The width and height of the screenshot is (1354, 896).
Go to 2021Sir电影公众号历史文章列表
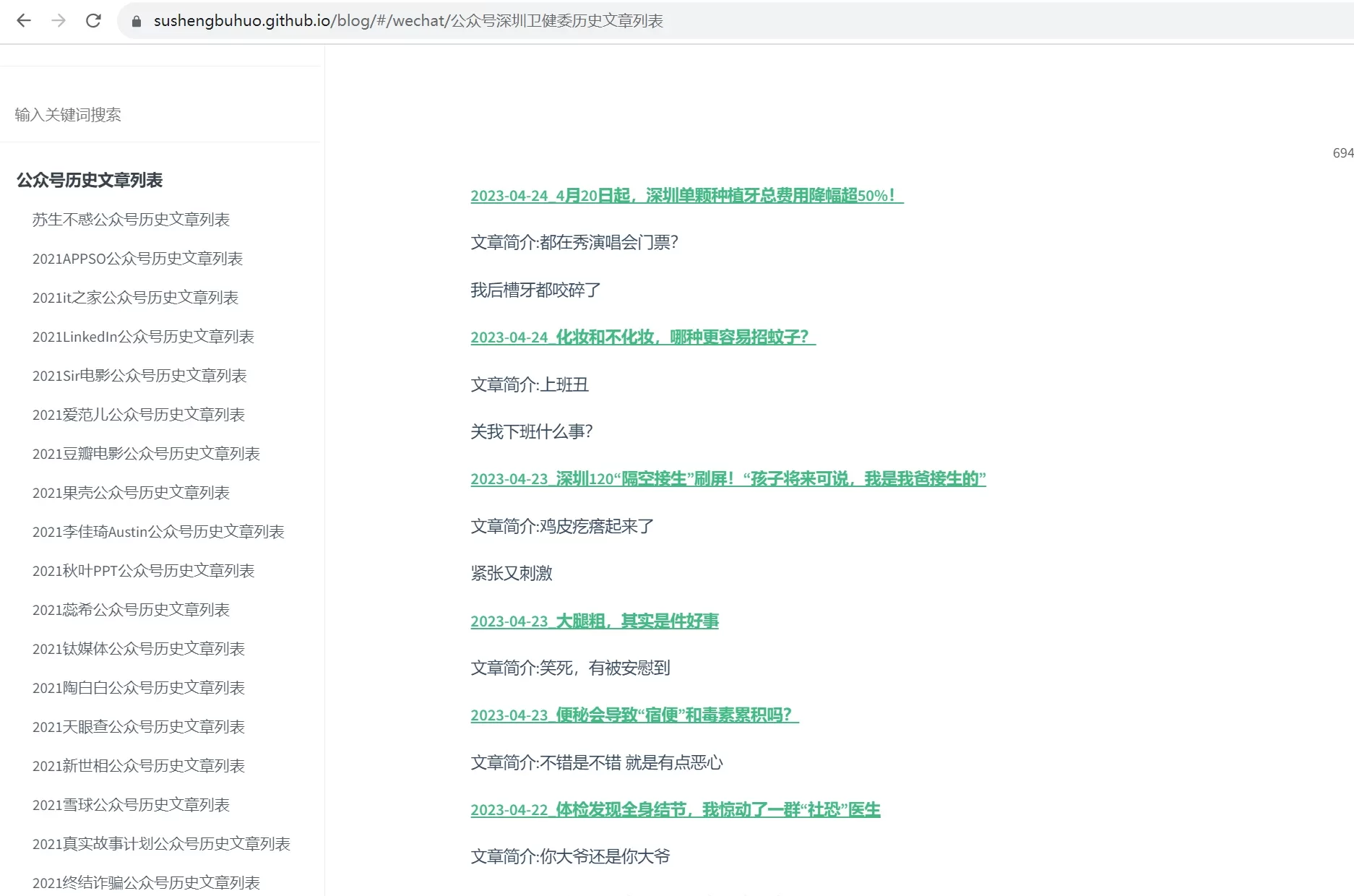[139, 376]
